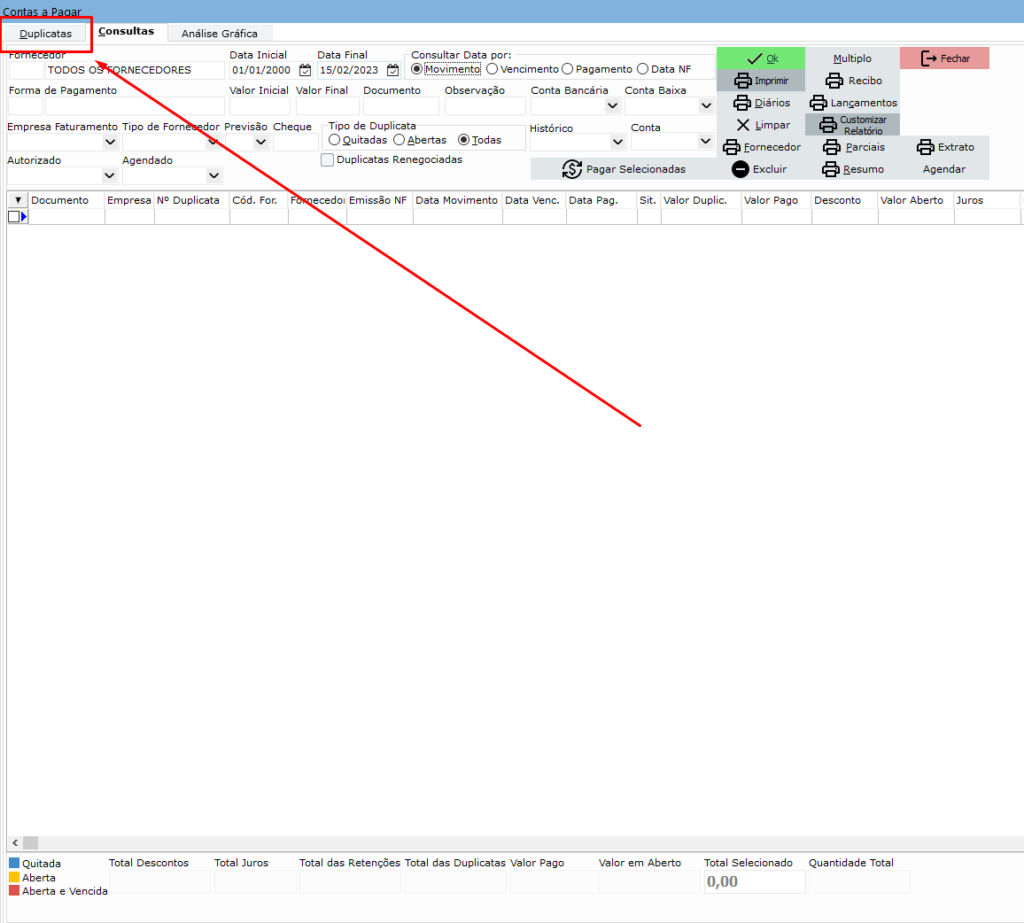This screenshot has width=1024, height=923.
Task: Select Vencimento date radio option
Action: (492, 69)
